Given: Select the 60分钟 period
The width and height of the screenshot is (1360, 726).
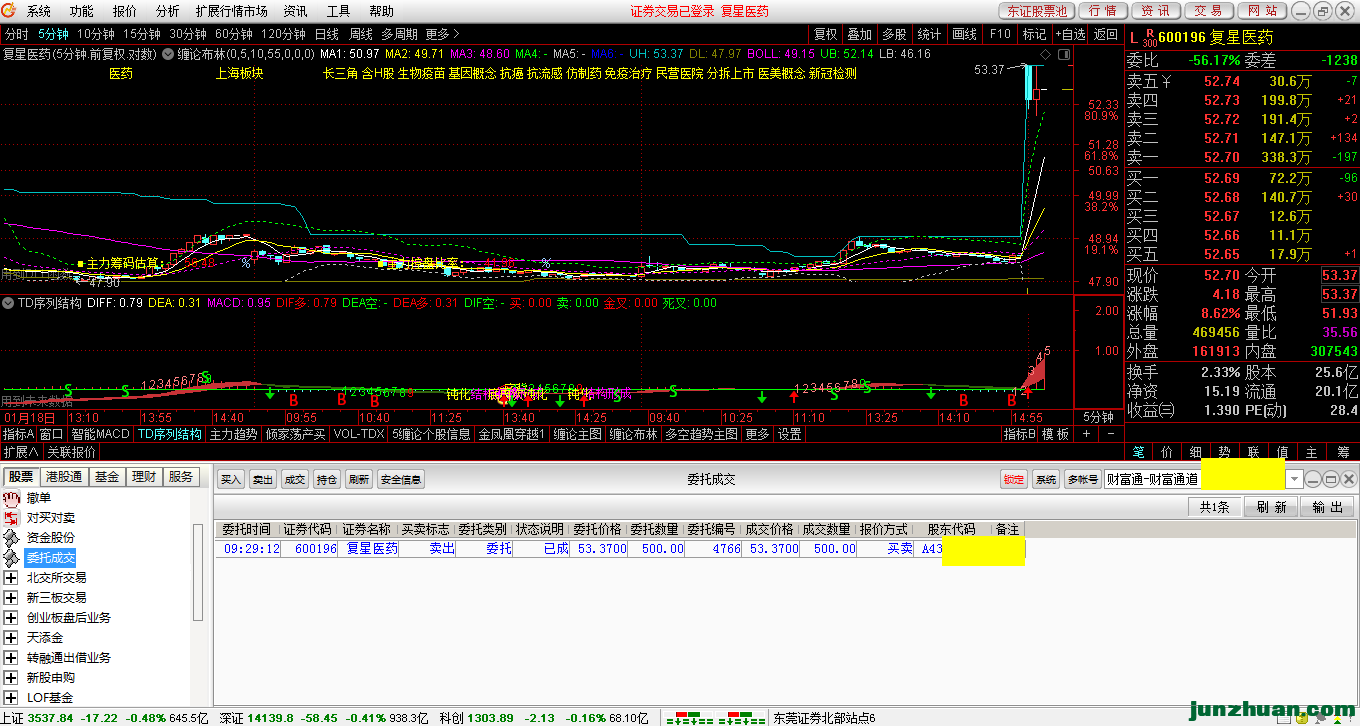Looking at the screenshot, I should pos(234,34).
